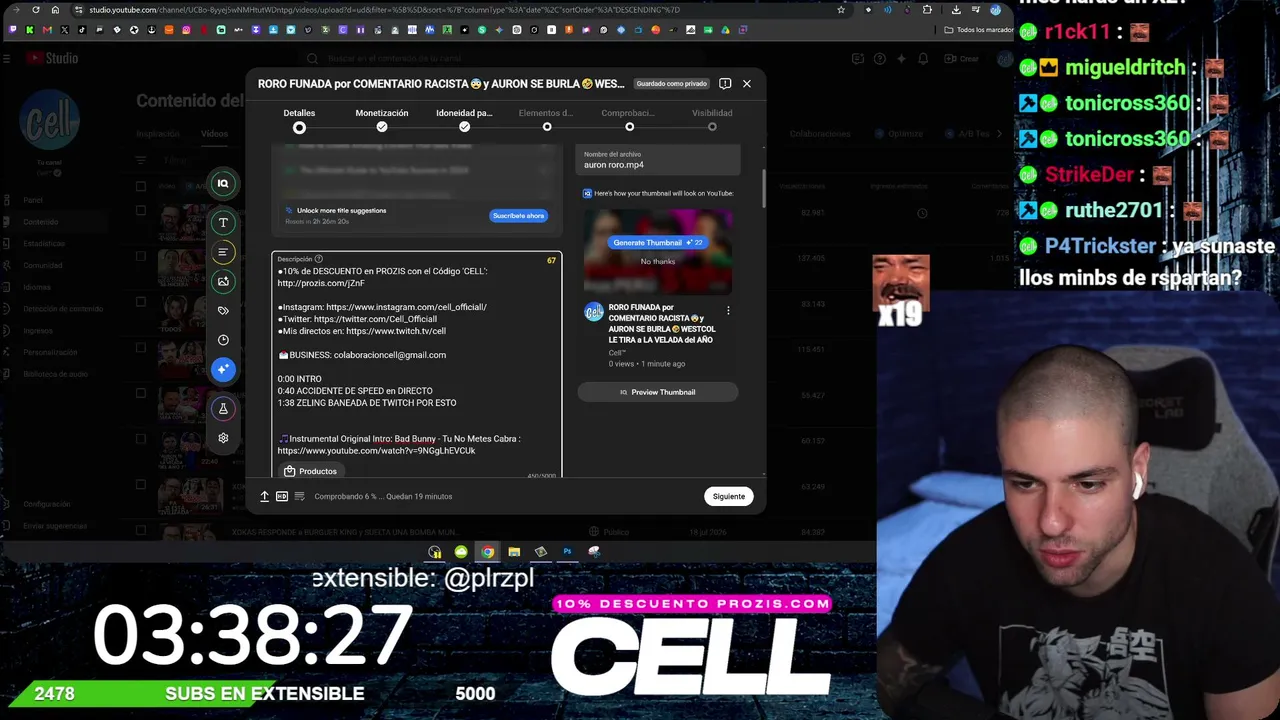
Task: Click the dialog vertical scrollbar
Action: pyautogui.click(x=765, y=188)
